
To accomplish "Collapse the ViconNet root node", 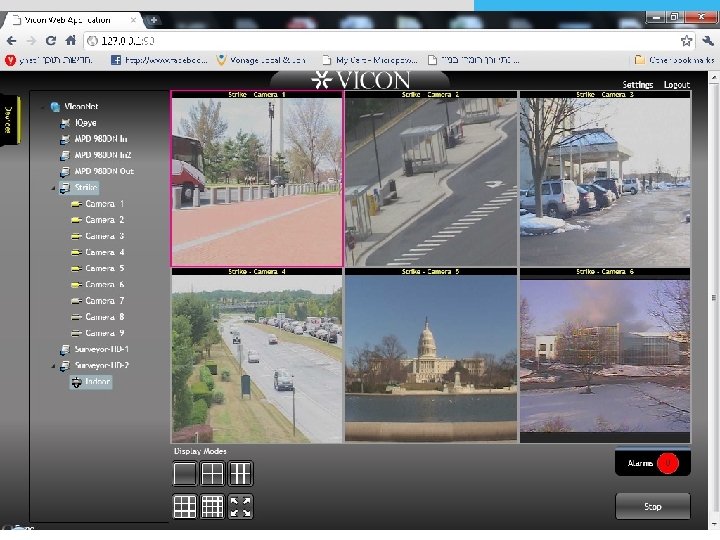I will [x=43, y=107].
